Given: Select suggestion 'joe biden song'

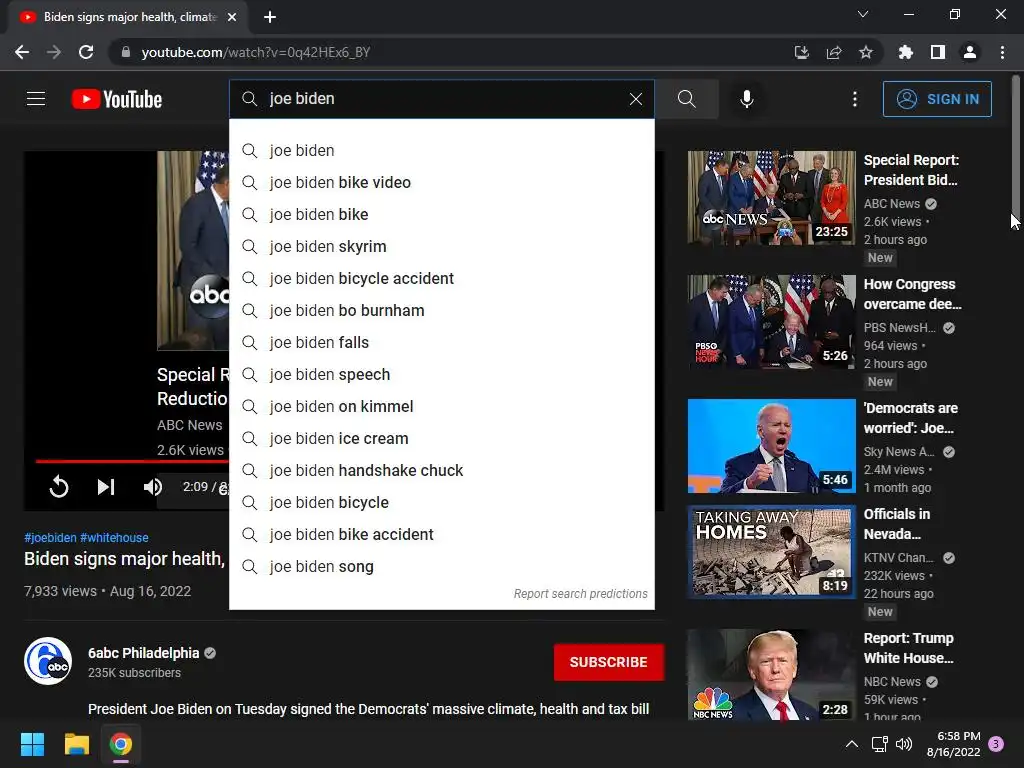Looking at the screenshot, I should point(441,566).
